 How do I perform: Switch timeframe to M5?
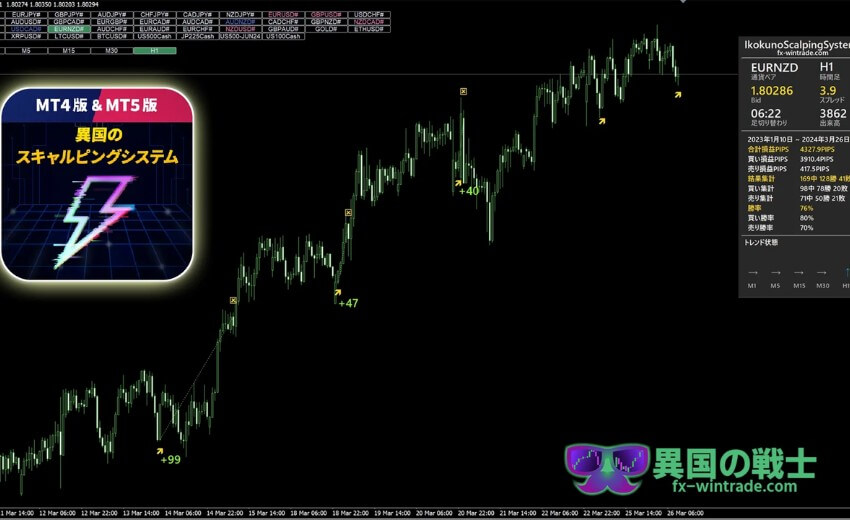(x=27, y=50)
